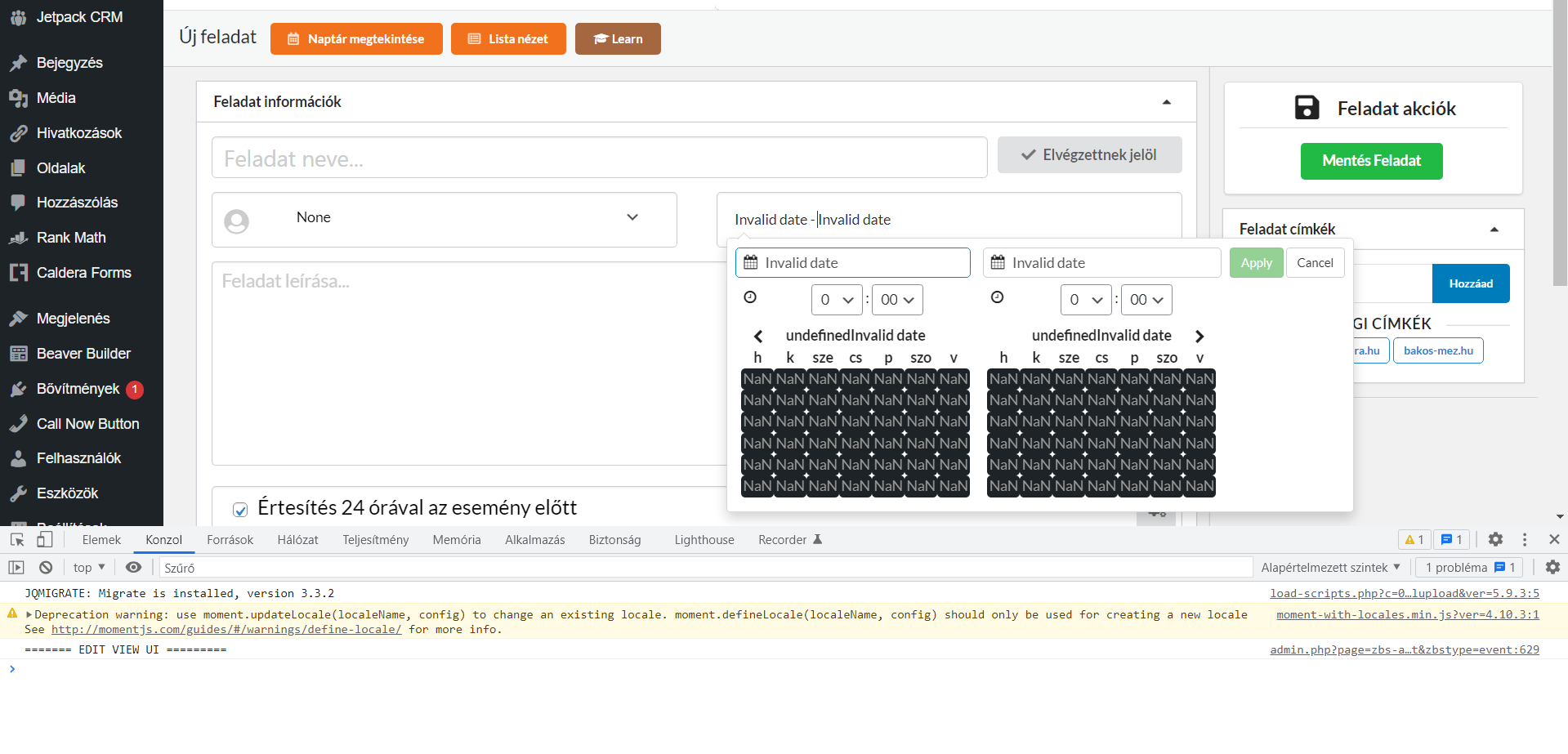
Task: Switch to the Biztonság tab
Action: point(614,540)
